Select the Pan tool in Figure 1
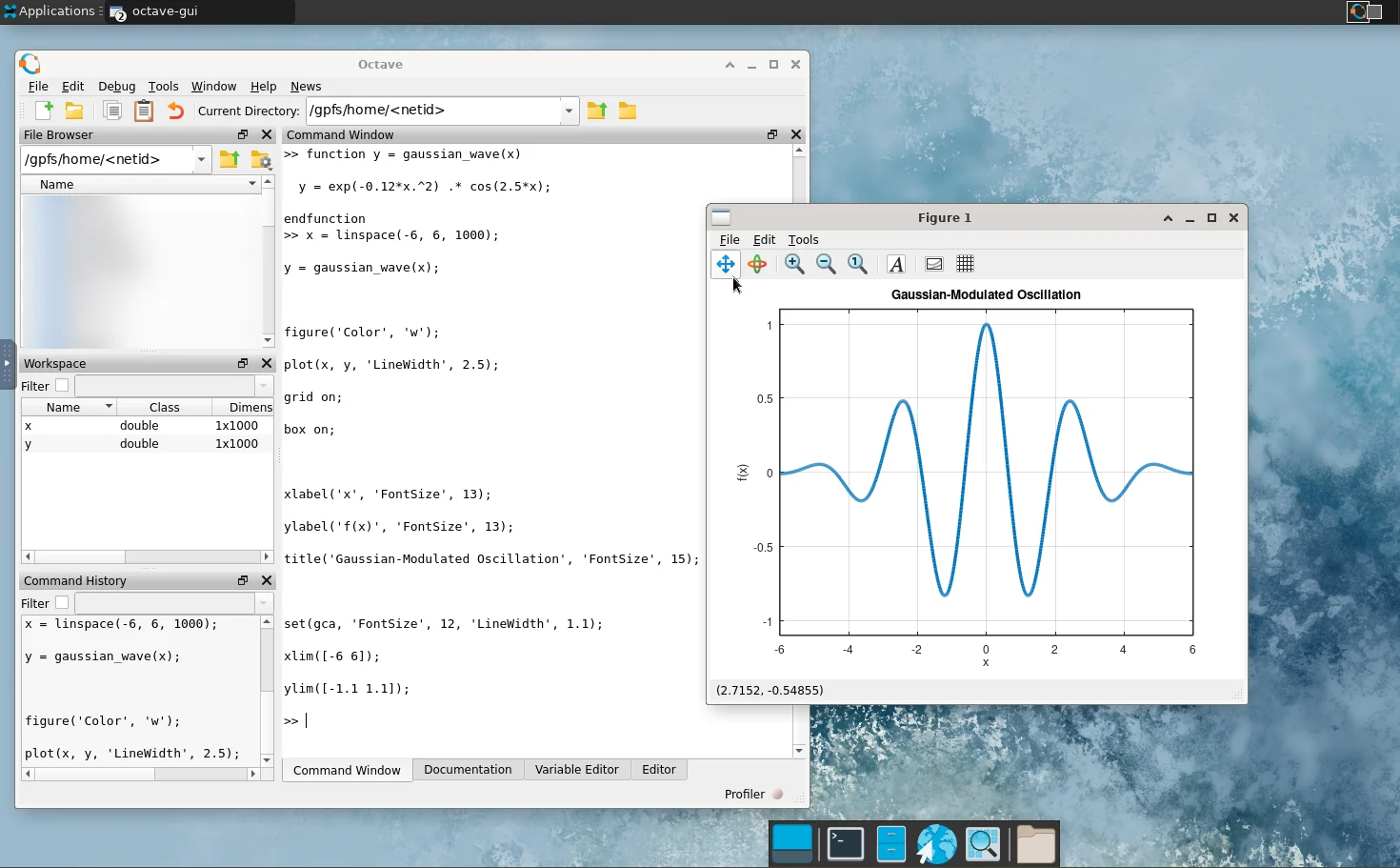 click(x=726, y=264)
